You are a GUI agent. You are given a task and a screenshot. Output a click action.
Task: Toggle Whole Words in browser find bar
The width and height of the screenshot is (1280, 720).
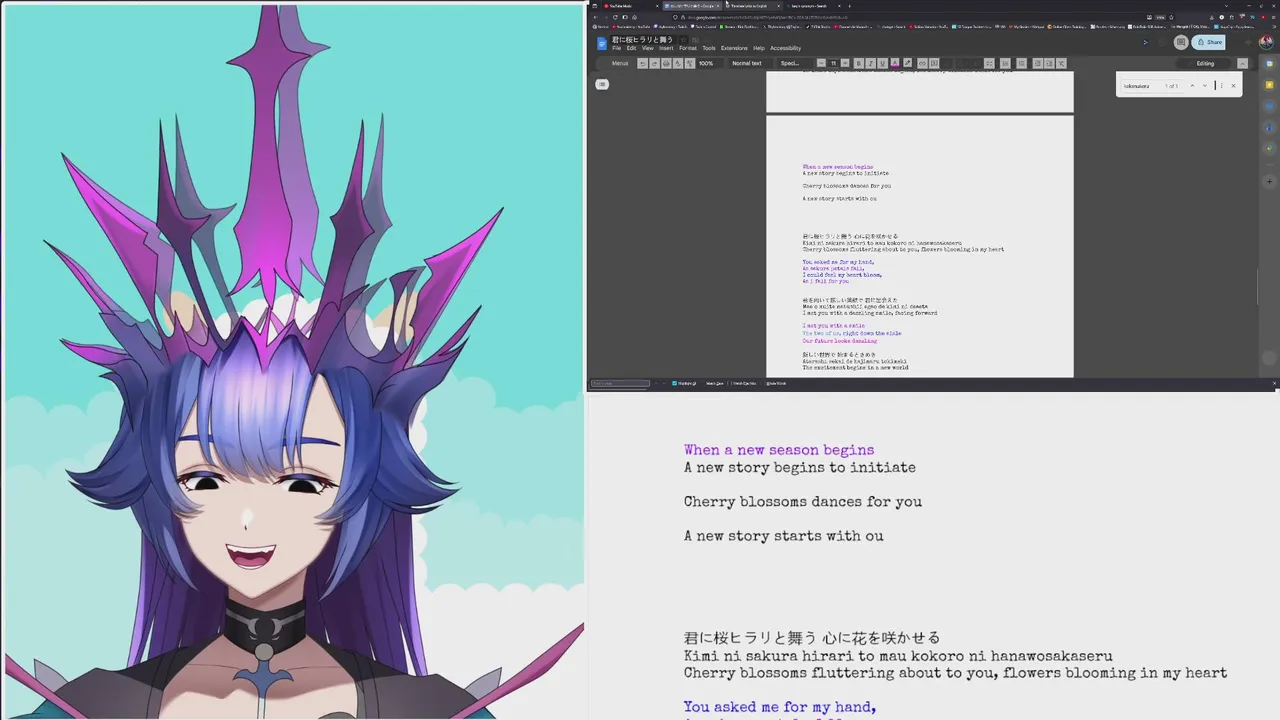776,383
